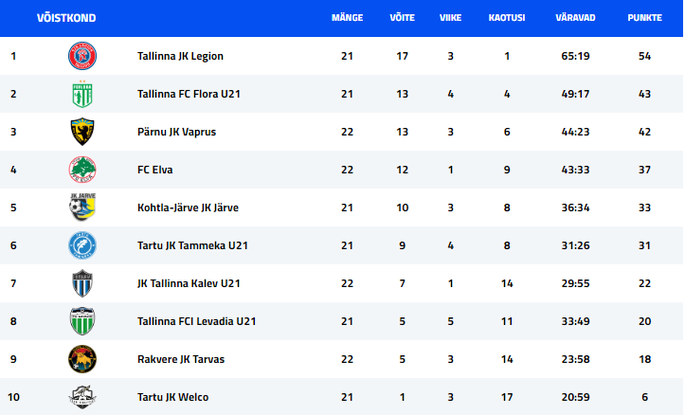The width and height of the screenshot is (685, 415).
Task: Open the Tallinna JK Legion team link
Action: (180, 56)
